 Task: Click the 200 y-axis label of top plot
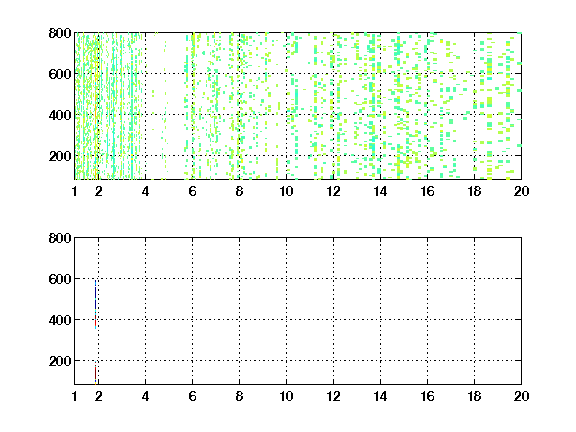60,156
